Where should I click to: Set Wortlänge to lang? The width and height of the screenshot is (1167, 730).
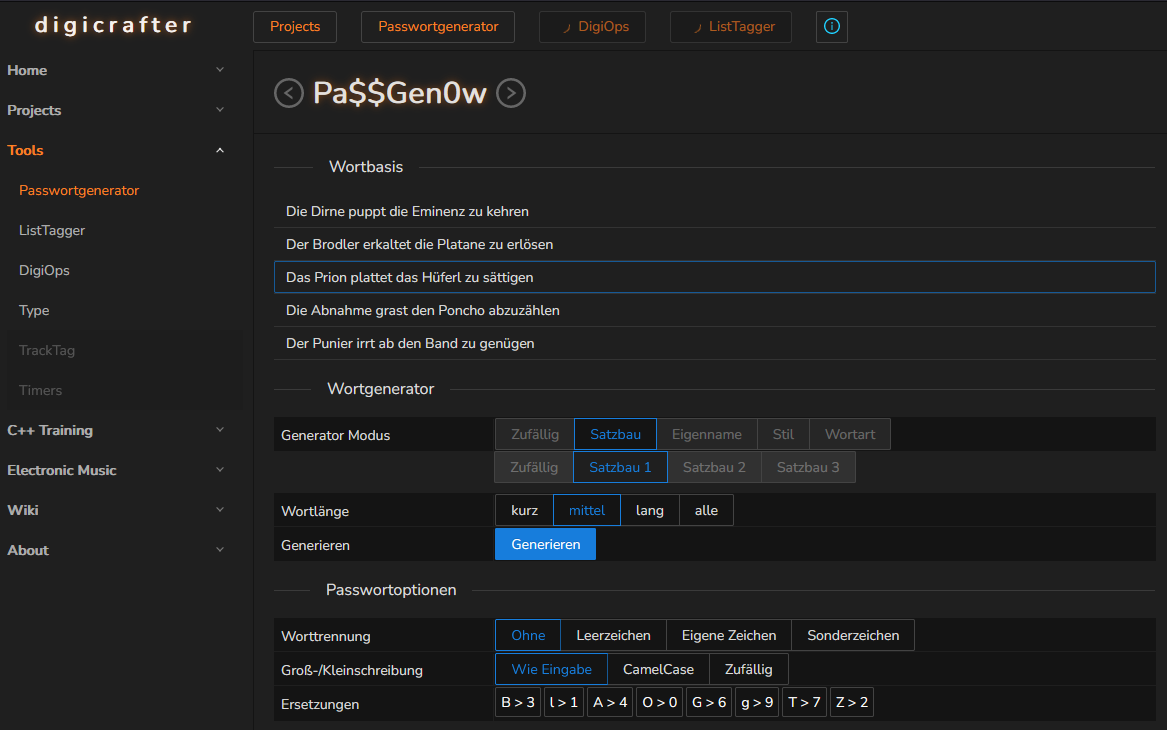(650, 510)
